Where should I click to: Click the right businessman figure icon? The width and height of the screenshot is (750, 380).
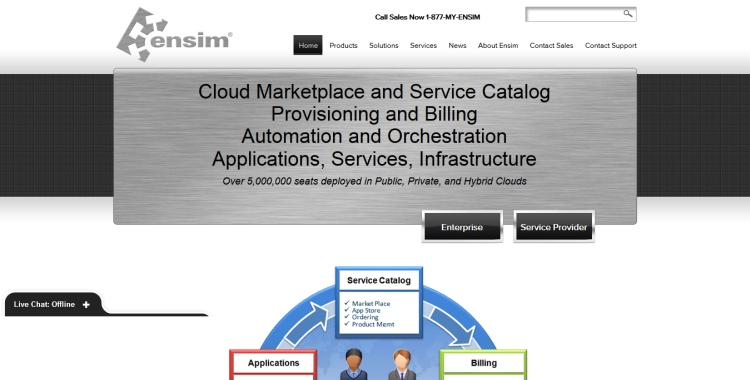[402, 364]
